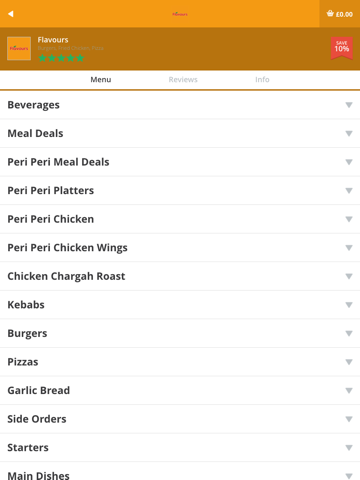This screenshot has width=360, height=480.
Task: Expand the Side Orders arrow
Action: [x=349, y=419]
